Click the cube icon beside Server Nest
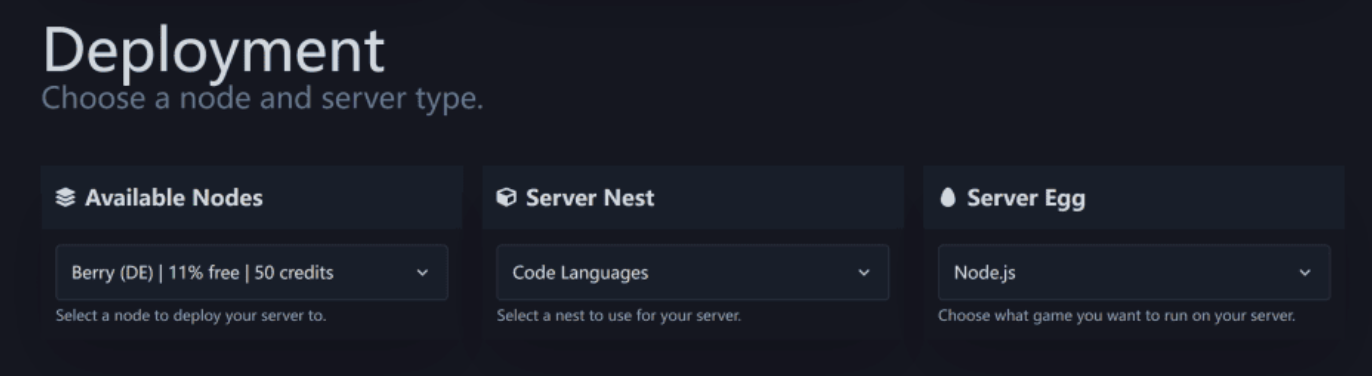This screenshot has height=376, width=1372. (506, 198)
